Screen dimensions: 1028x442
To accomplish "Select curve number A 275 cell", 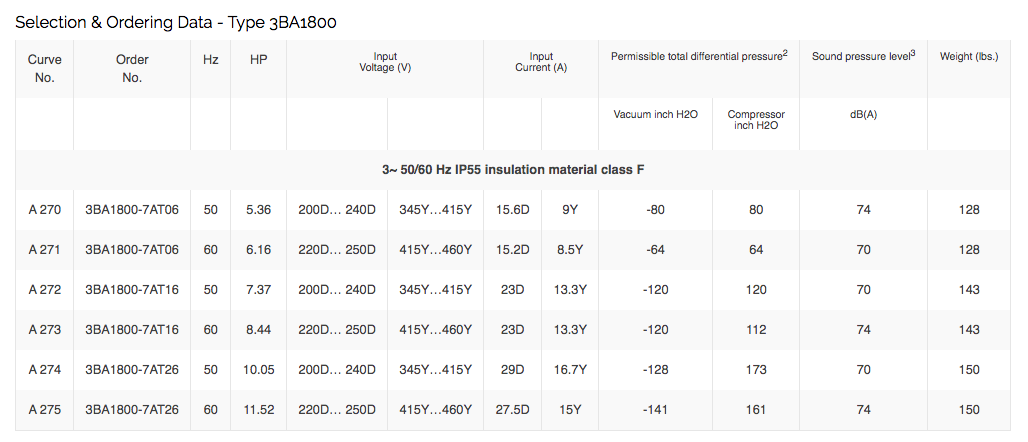I will [45, 410].
